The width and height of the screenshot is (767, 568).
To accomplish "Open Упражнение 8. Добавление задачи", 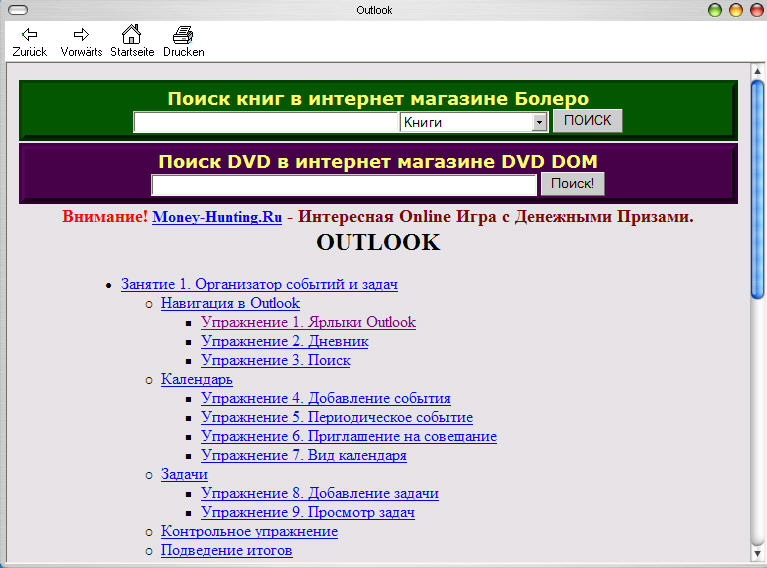I will click(x=320, y=494).
